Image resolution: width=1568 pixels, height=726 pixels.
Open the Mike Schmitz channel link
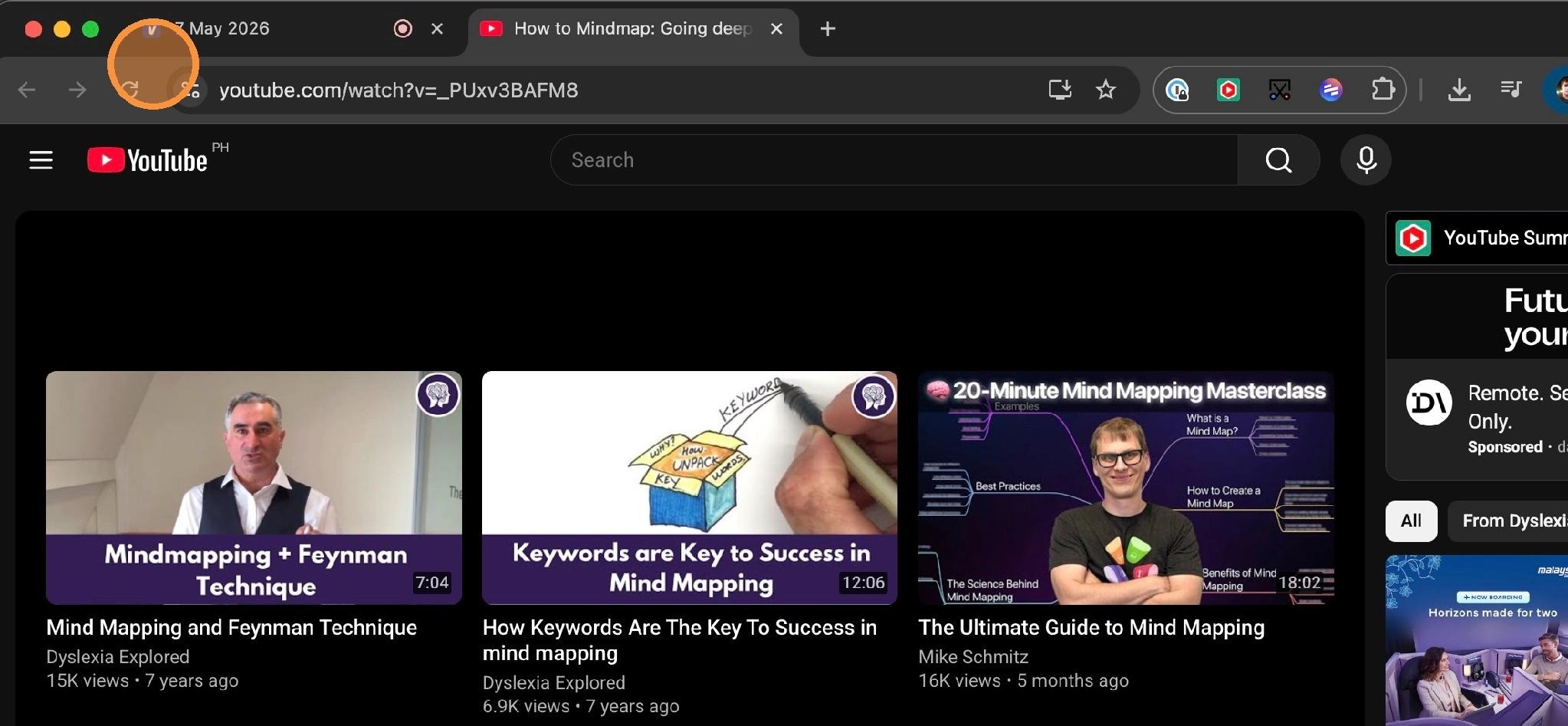pyautogui.click(x=973, y=657)
